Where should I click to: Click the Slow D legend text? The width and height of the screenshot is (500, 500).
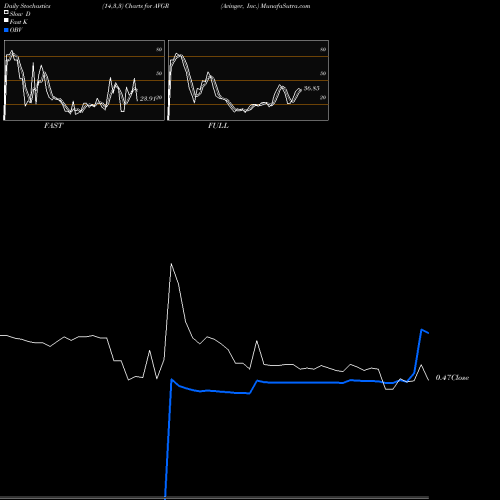click(x=20, y=14)
